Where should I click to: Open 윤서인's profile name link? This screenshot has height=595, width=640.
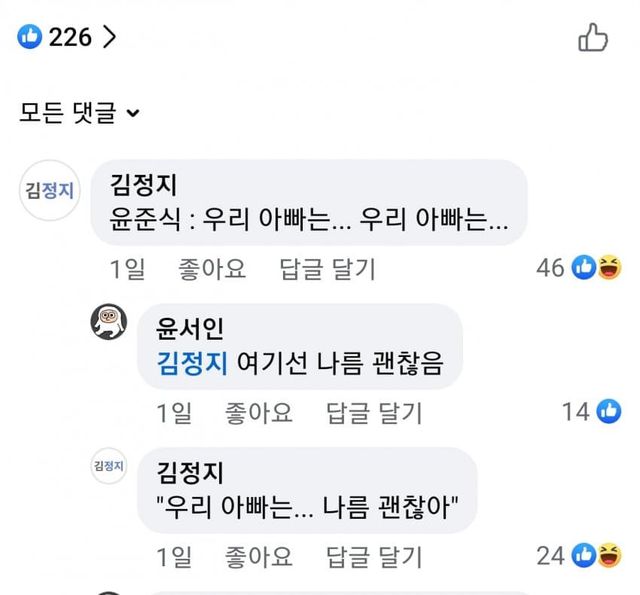click(193, 327)
